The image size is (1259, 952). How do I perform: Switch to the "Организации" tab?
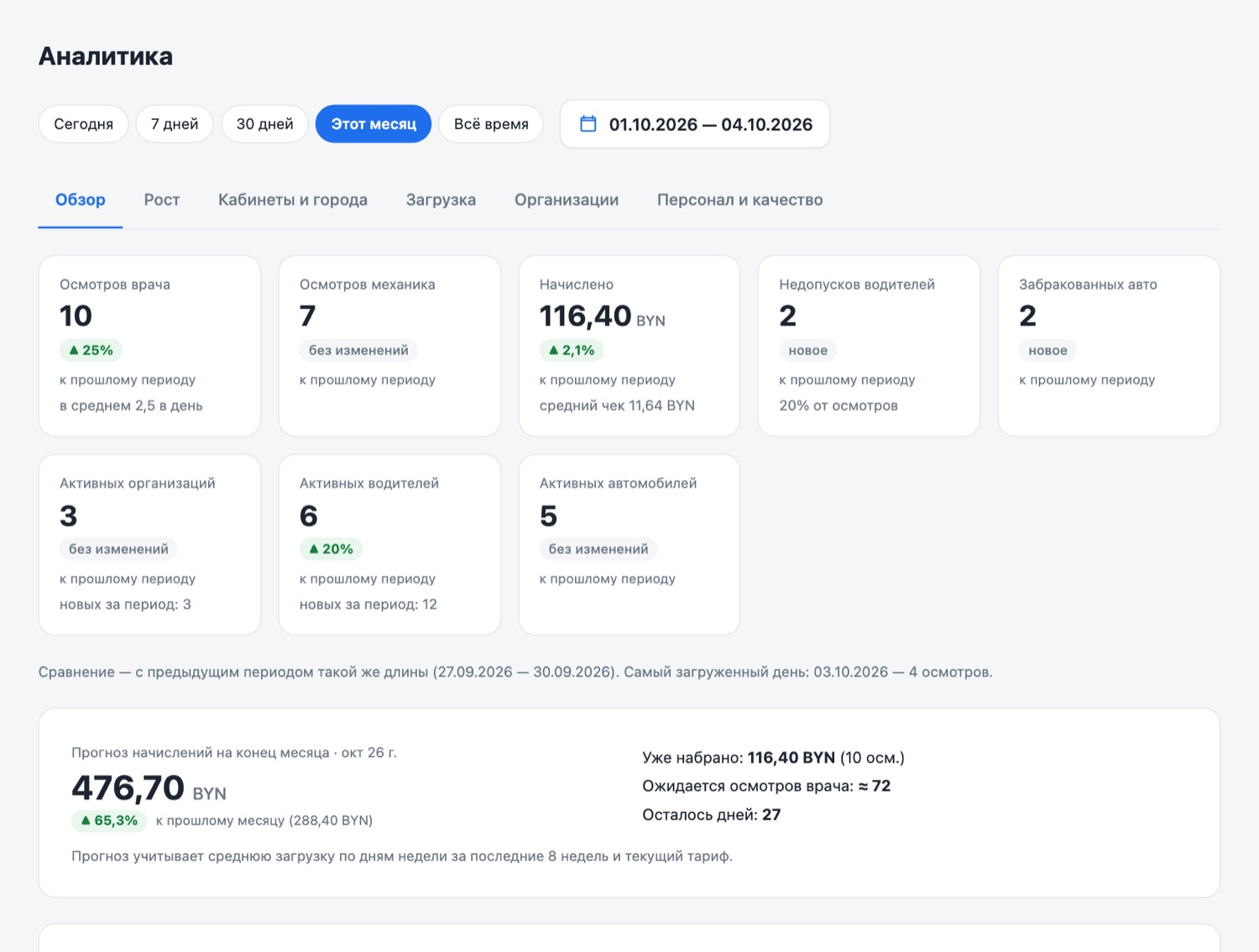pos(567,200)
